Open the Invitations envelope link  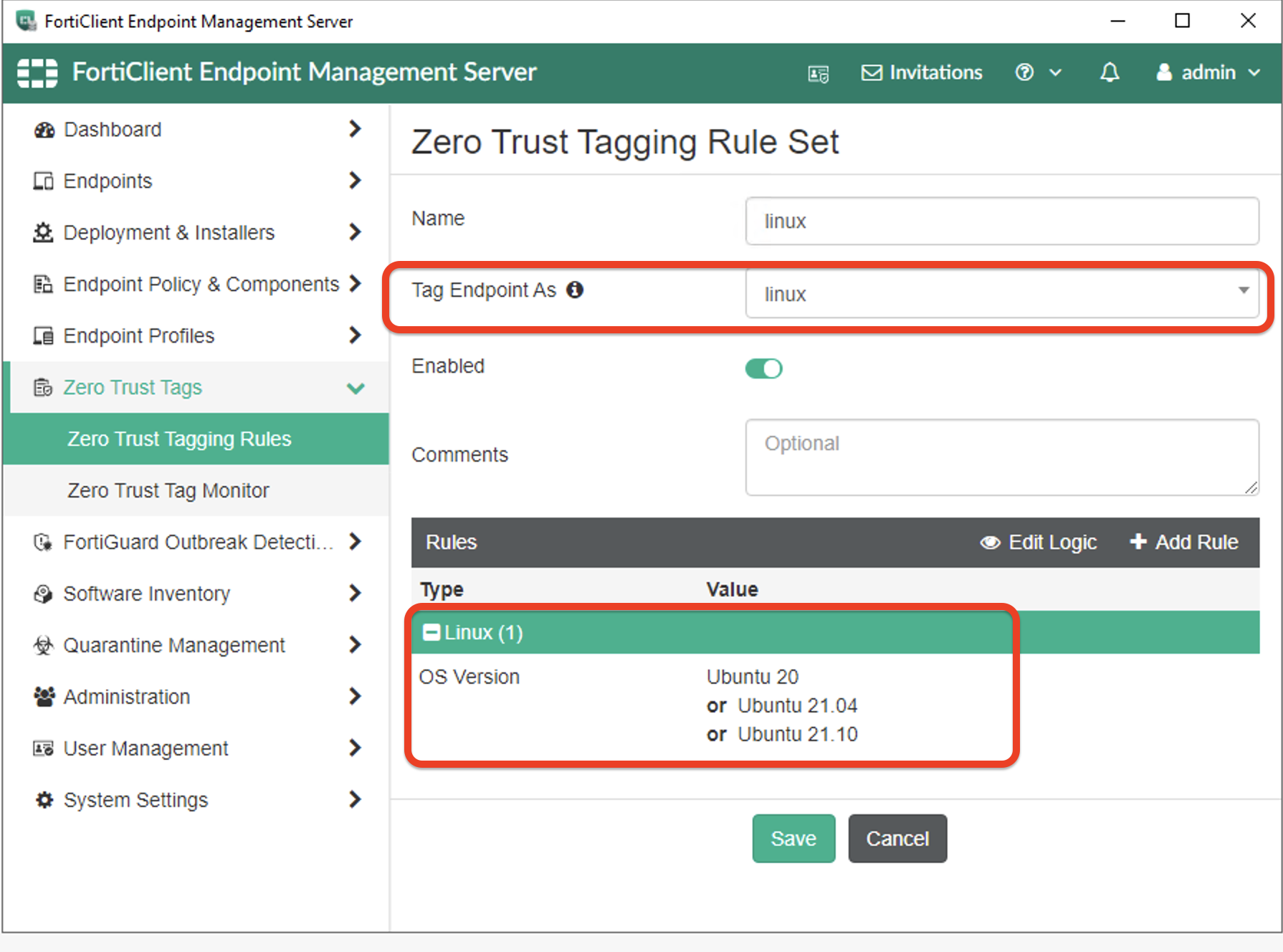tap(921, 72)
